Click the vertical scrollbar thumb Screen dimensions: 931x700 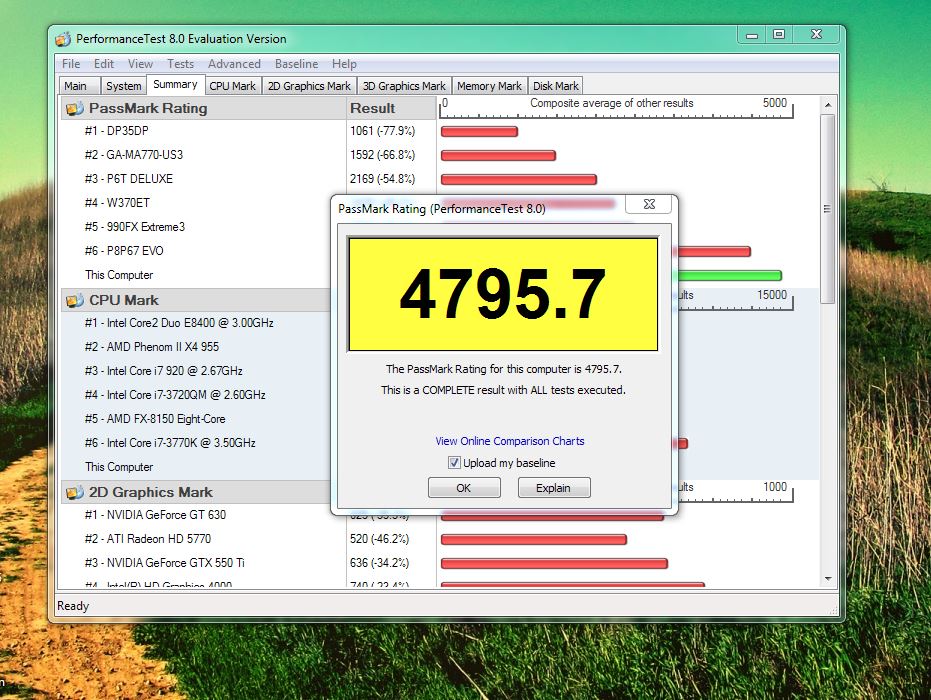(x=828, y=209)
